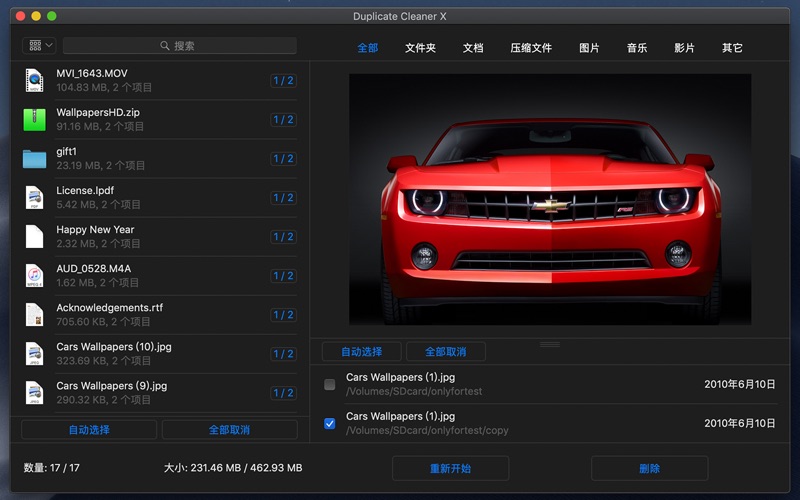This screenshot has width=800, height=500.
Task: Toggle the 1 / 2 badge for MVI_1643.MOV
Action: tap(283, 81)
